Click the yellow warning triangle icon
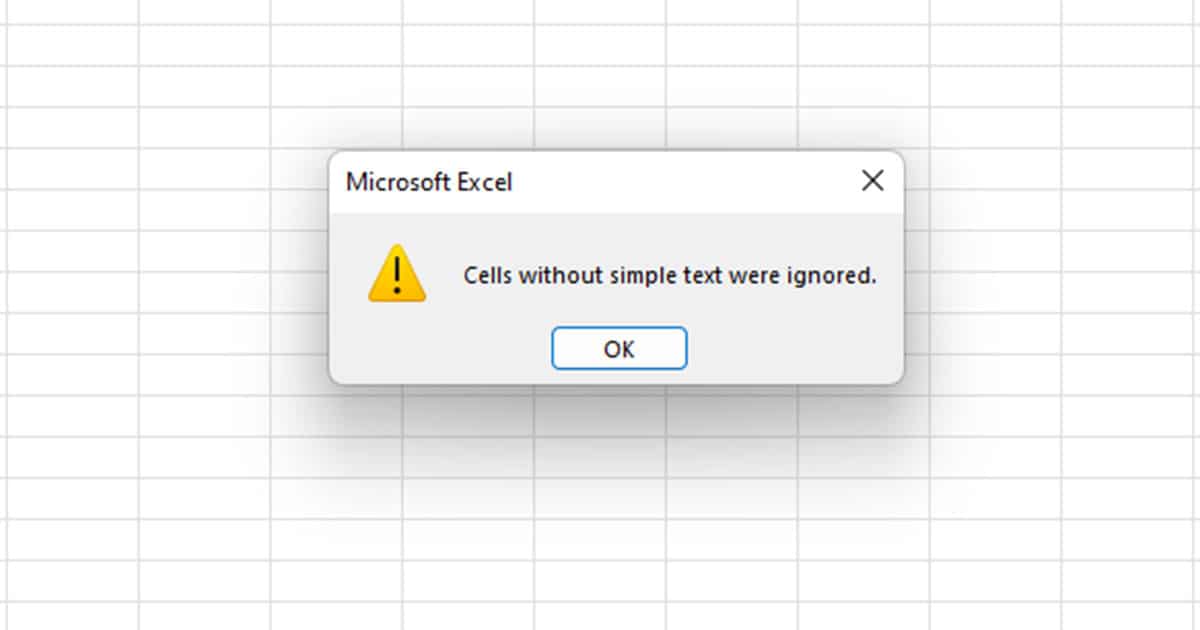The width and height of the screenshot is (1200, 630). [x=397, y=273]
